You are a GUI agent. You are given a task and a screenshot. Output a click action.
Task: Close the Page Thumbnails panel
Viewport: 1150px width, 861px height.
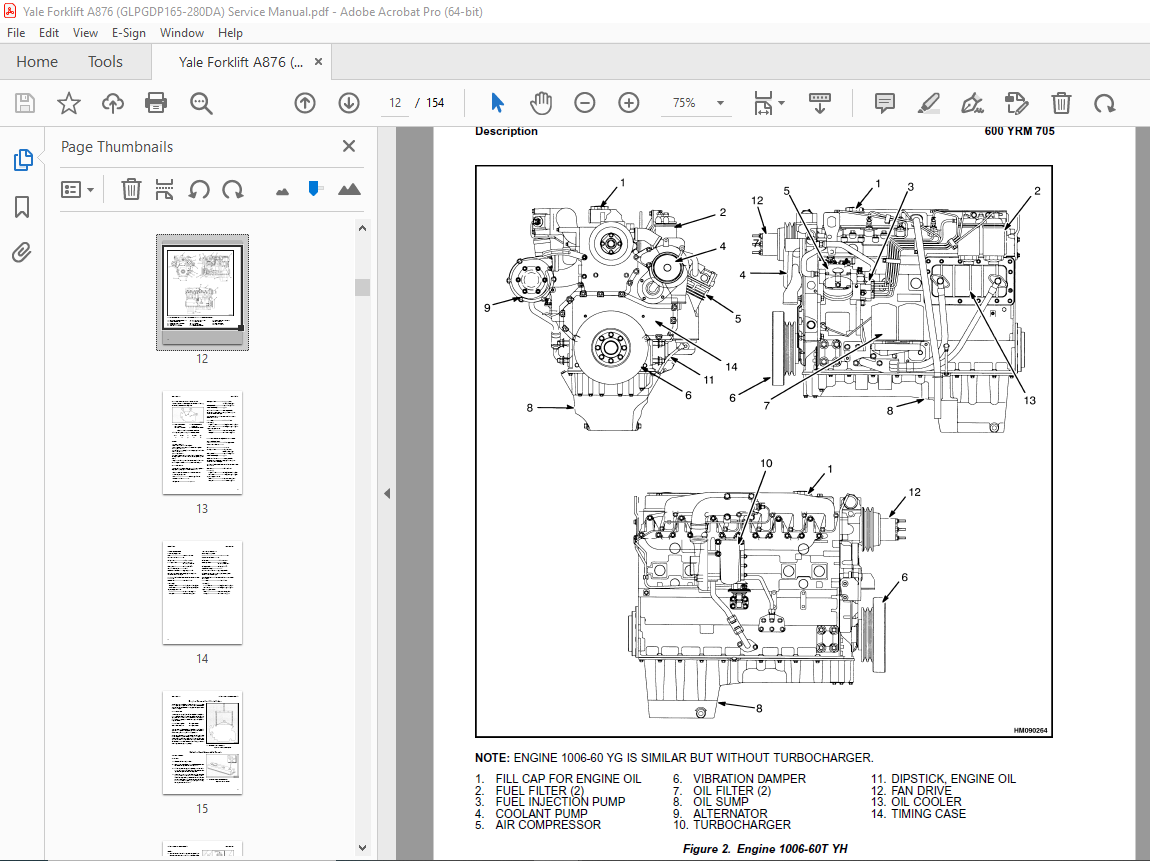(349, 146)
